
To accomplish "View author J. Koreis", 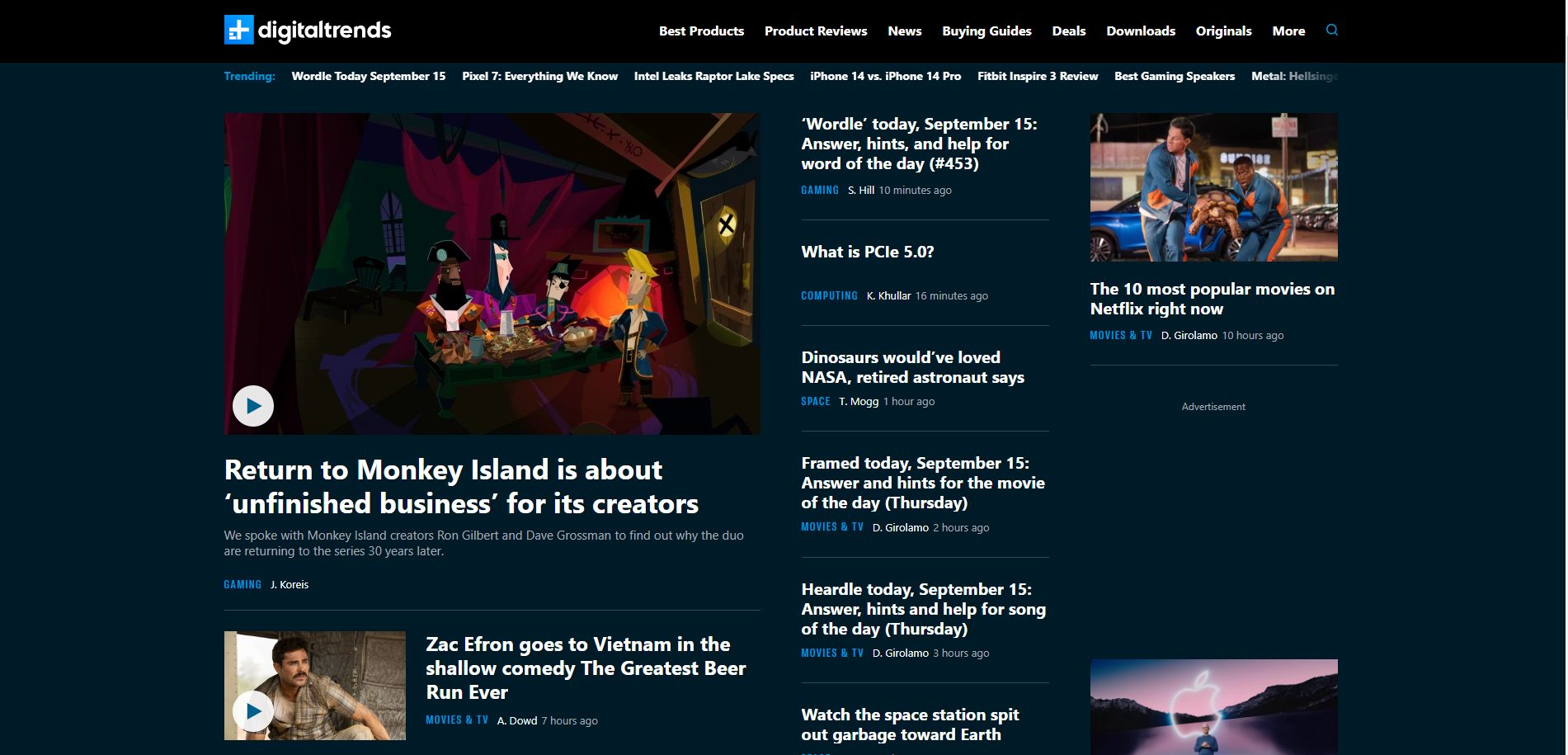I will (x=290, y=584).
